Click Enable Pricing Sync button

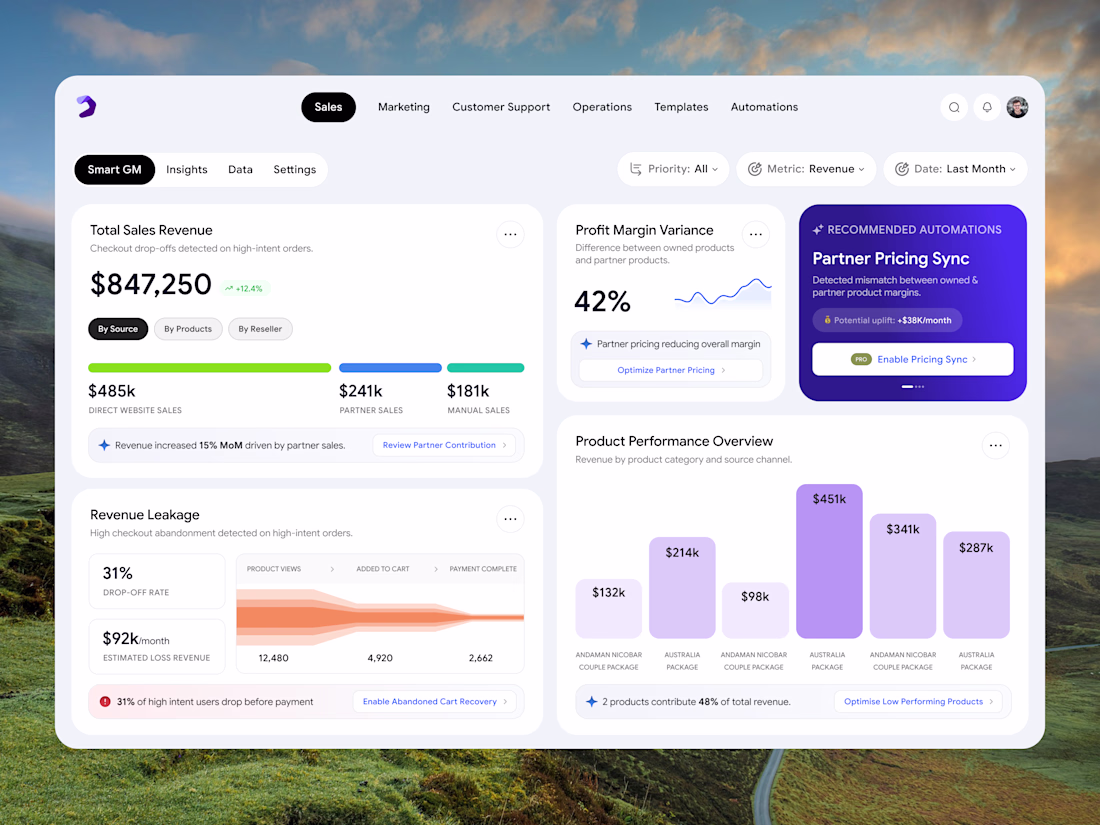coord(913,359)
